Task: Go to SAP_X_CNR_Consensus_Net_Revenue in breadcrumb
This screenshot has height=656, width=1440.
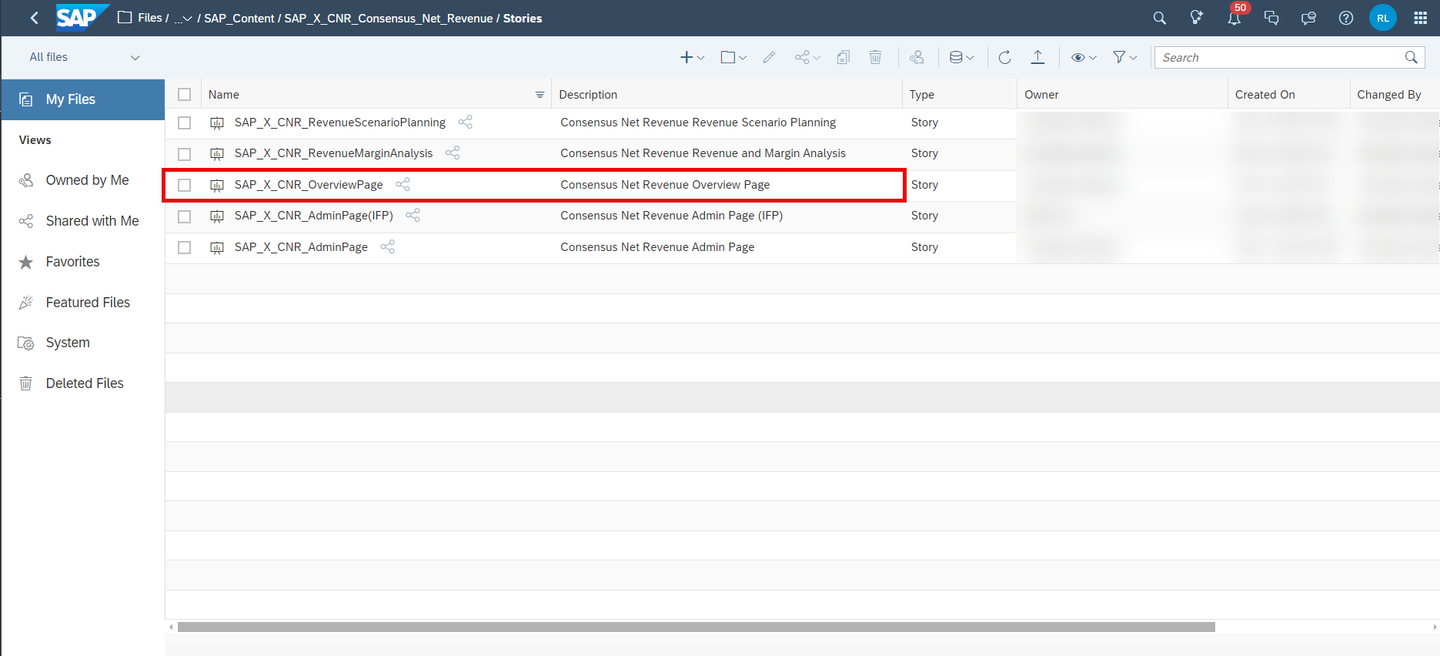Action: pos(388,18)
